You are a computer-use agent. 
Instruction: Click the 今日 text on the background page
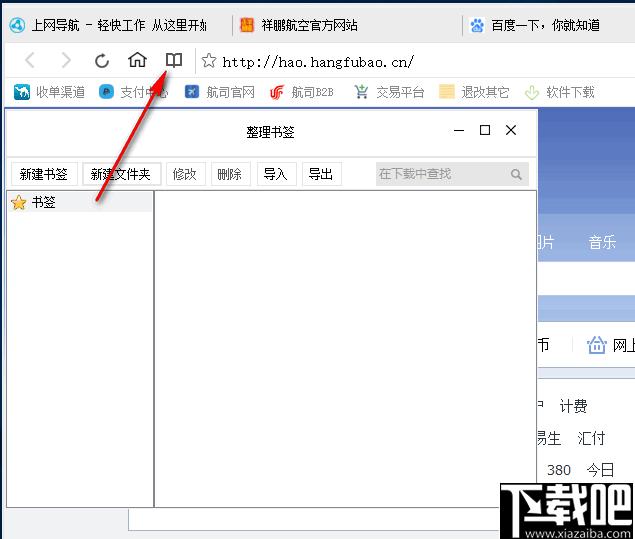[x=600, y=470]
